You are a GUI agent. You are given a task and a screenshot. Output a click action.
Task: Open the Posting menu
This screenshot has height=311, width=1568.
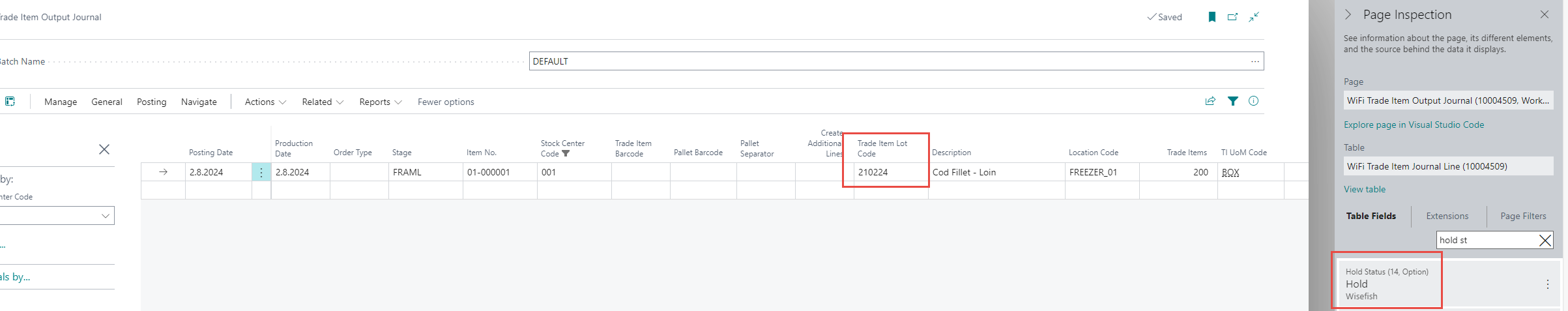[151, 102]
